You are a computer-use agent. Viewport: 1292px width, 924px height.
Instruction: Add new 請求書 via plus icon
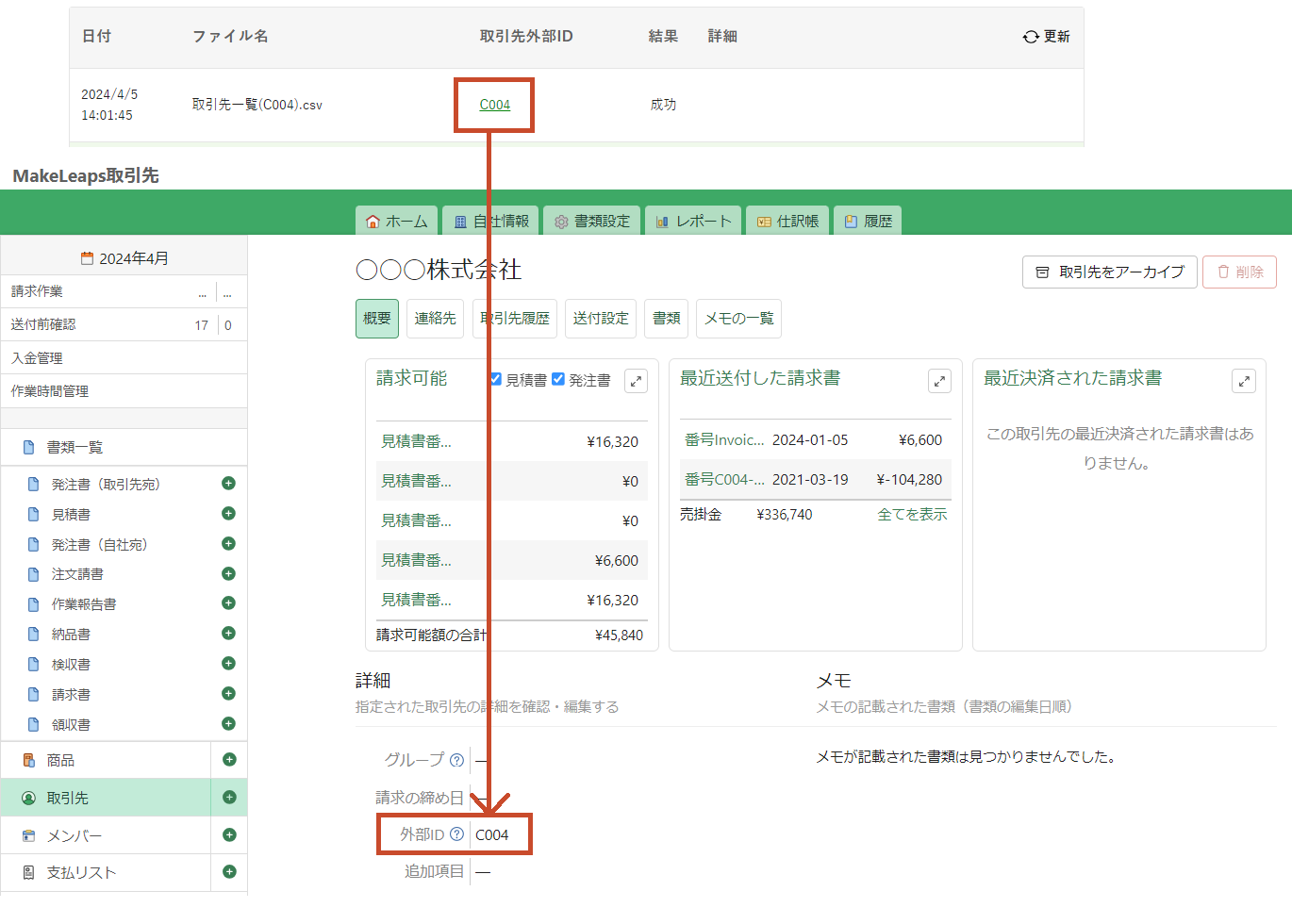coord(228,694)
